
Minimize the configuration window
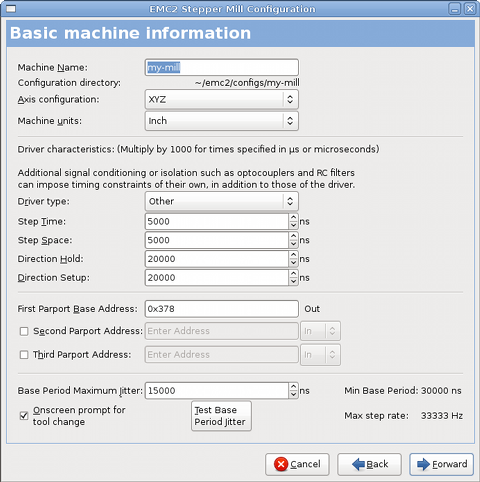[454, 8]
